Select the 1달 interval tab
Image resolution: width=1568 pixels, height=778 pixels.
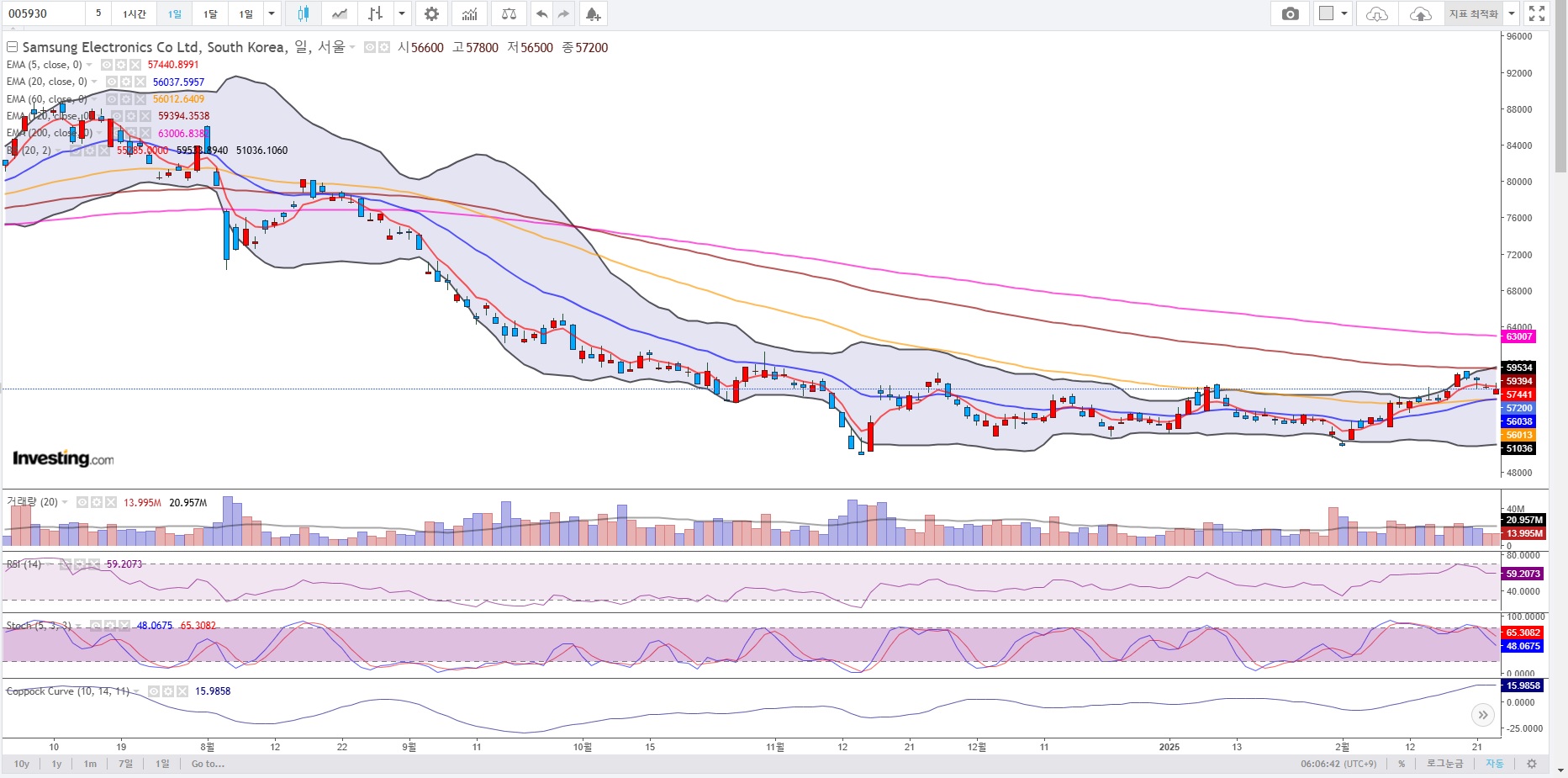tap(210, 13)
